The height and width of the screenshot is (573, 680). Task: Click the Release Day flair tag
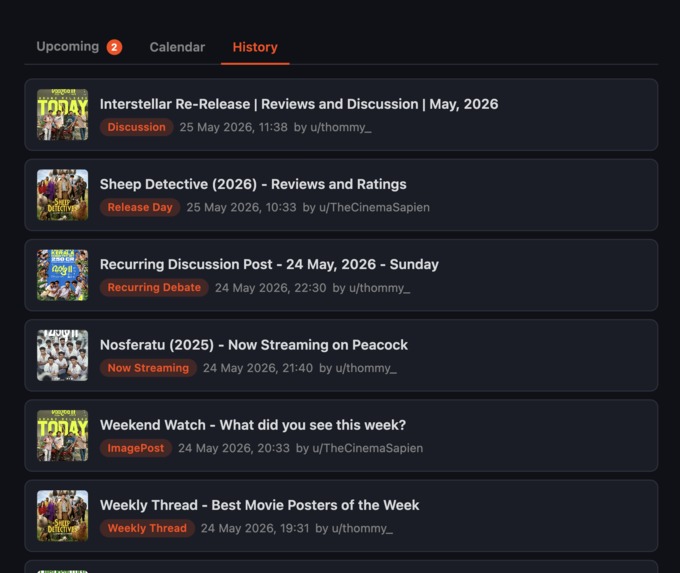140,207
